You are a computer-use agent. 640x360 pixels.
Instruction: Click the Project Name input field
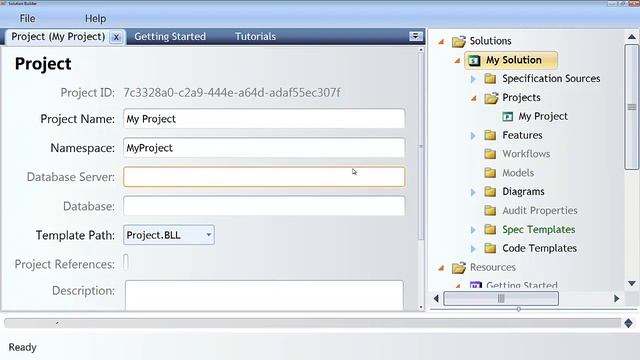(x=264, y=119)
